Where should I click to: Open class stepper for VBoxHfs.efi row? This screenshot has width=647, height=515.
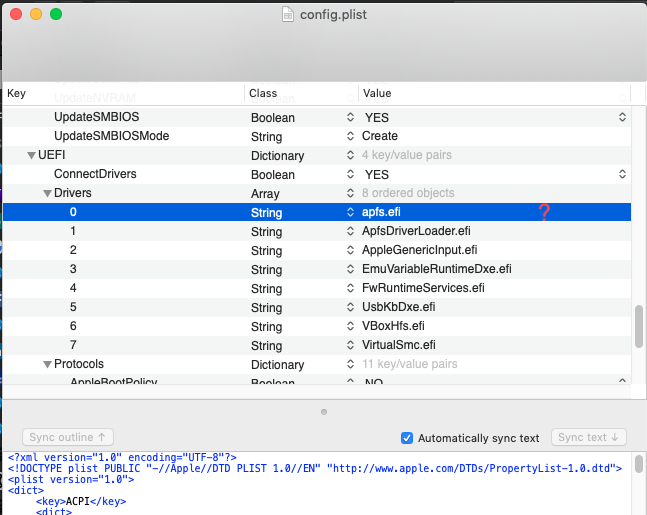350,326
